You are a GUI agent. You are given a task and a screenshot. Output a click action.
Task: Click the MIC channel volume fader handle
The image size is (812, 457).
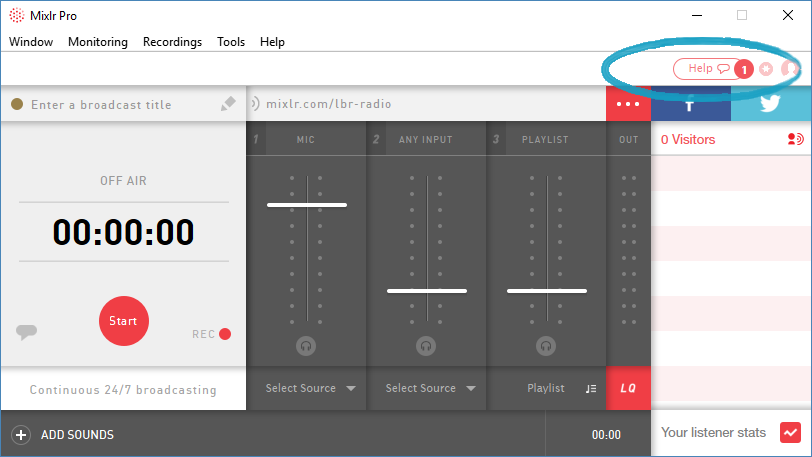point(306,205)
